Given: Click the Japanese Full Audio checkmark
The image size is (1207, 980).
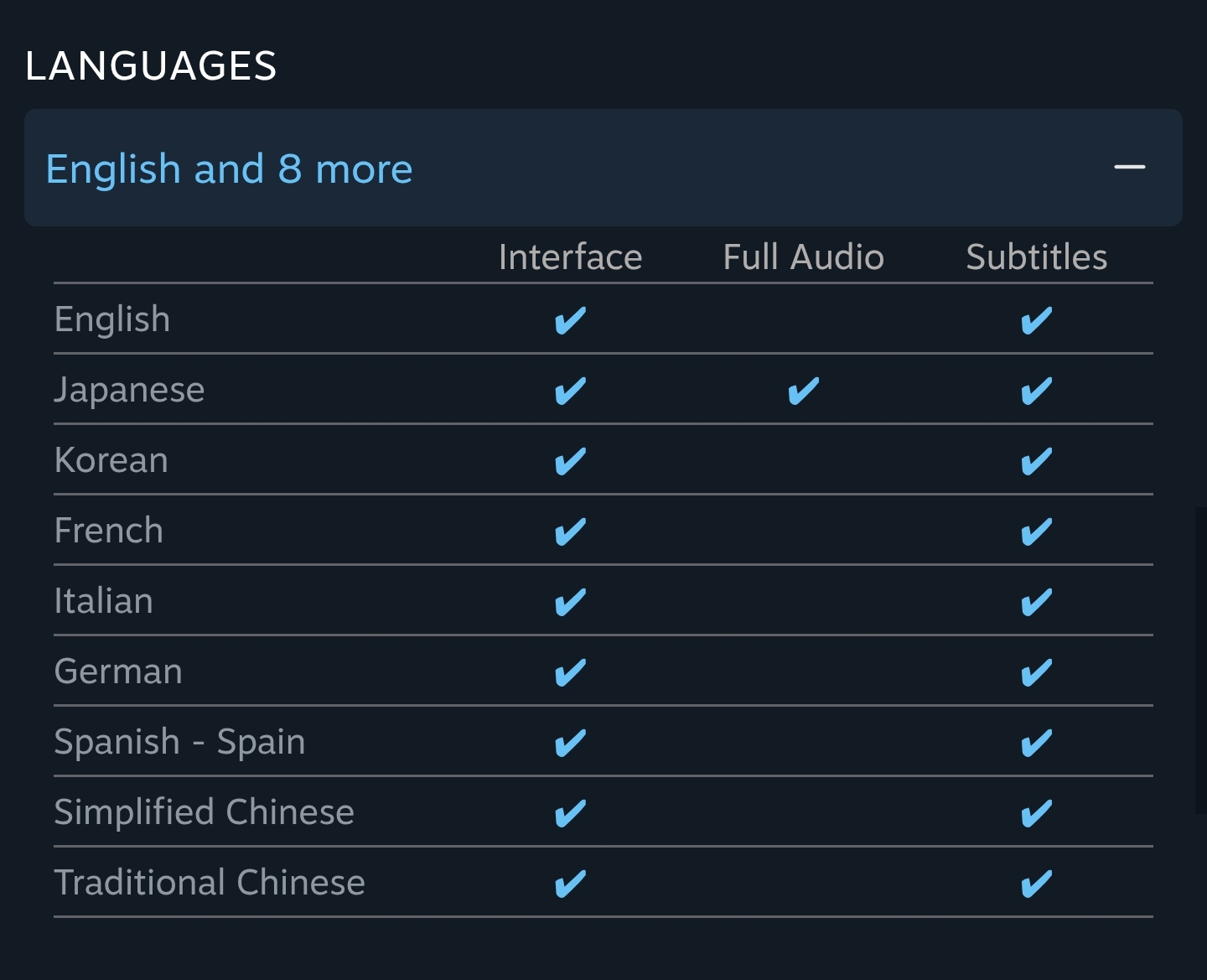Looking at the screenshot, I should pos(803,391).
